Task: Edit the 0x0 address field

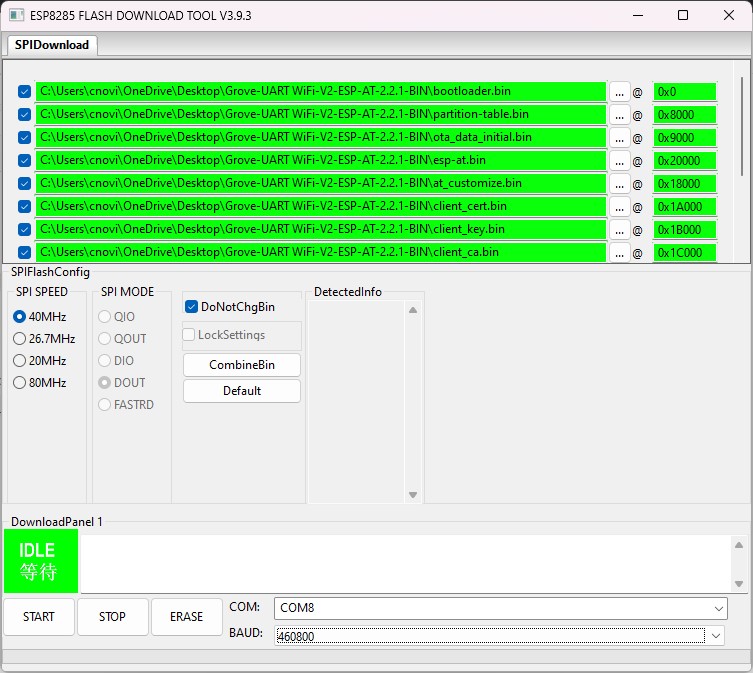Action: point(685,92)
